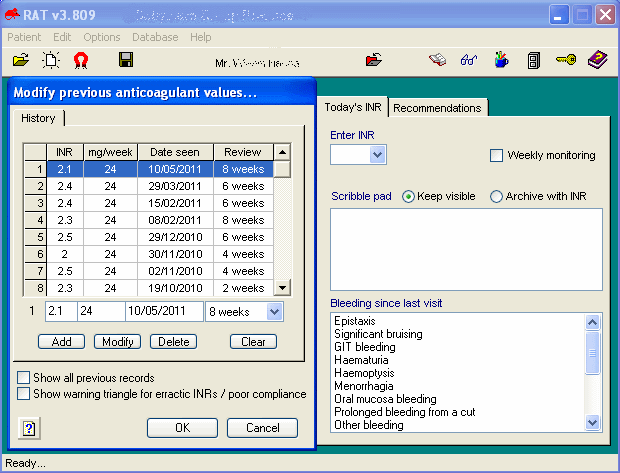Click the open book toolbar icon
This screenshot has width=620, height=473.
[437, 60]
